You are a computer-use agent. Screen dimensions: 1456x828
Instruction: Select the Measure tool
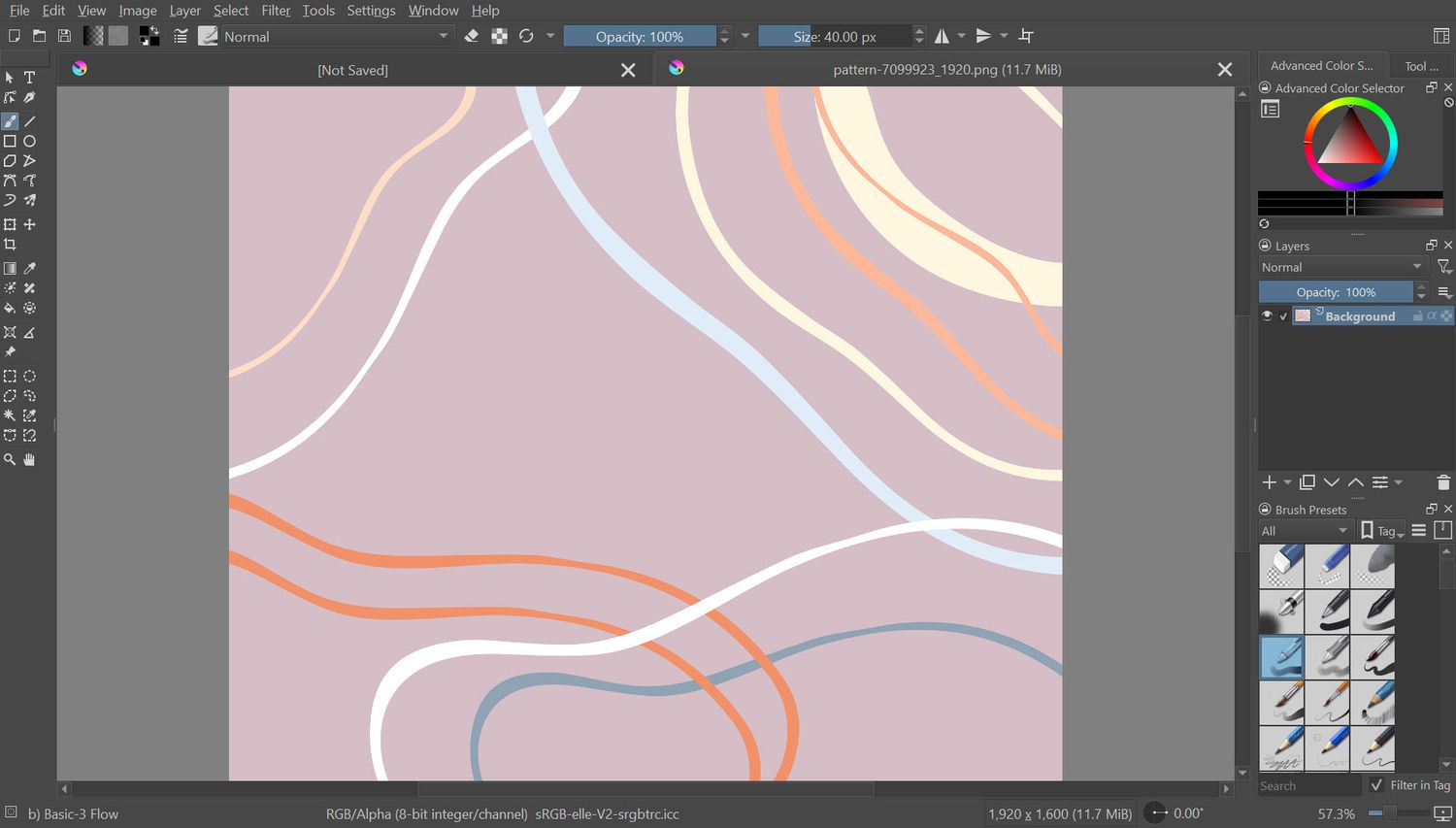[30, 333]
